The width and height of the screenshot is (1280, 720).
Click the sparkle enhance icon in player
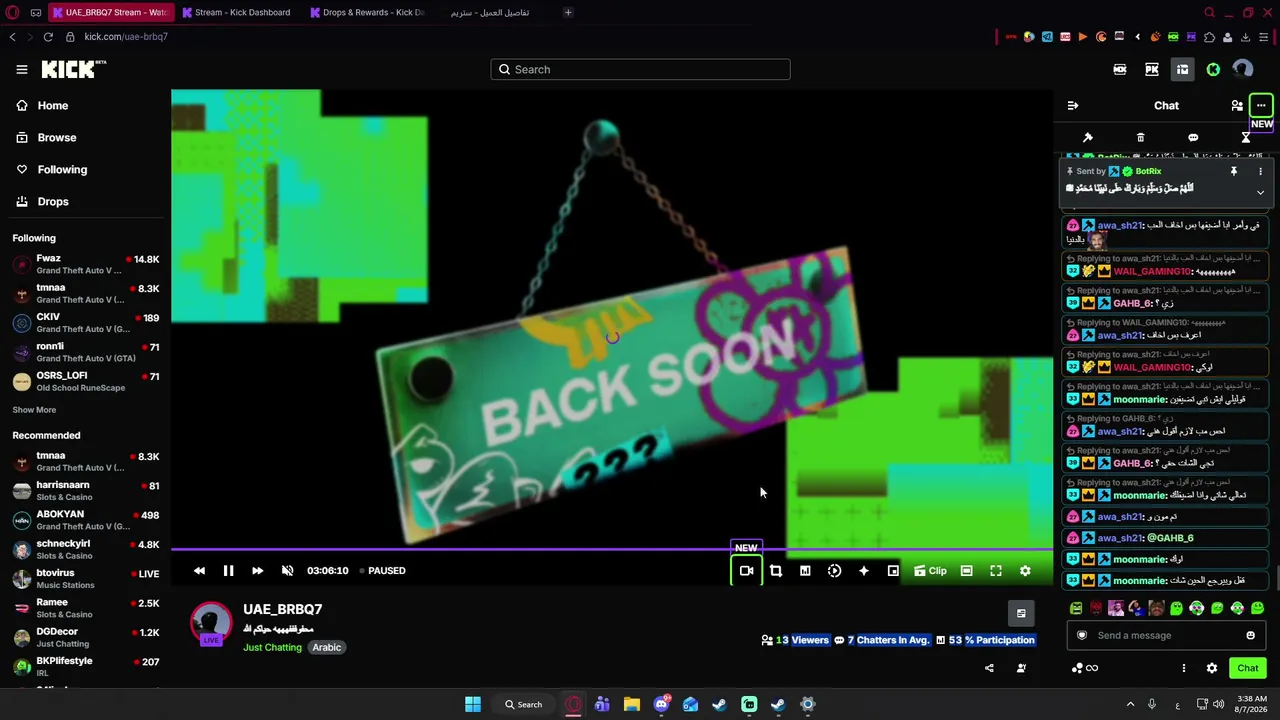tap(864, 570)
